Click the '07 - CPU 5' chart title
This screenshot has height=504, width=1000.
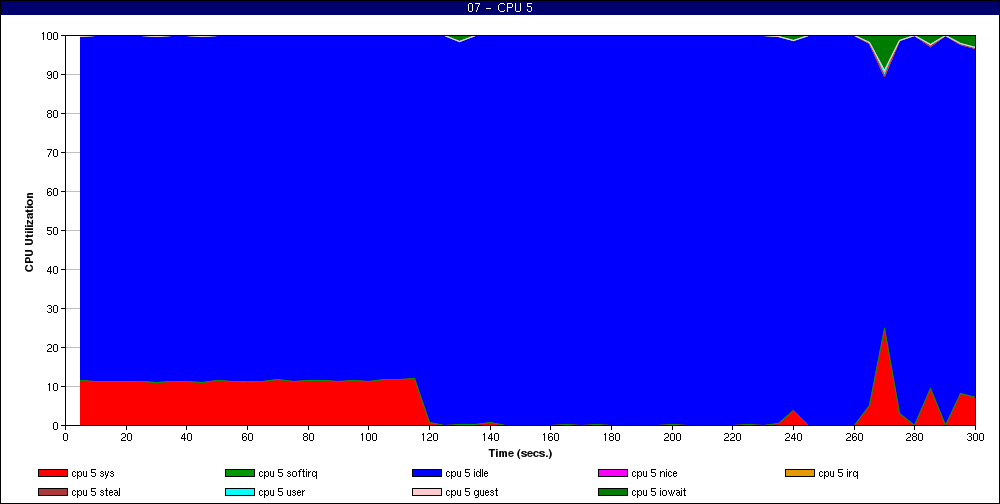(x=500, y=8)
